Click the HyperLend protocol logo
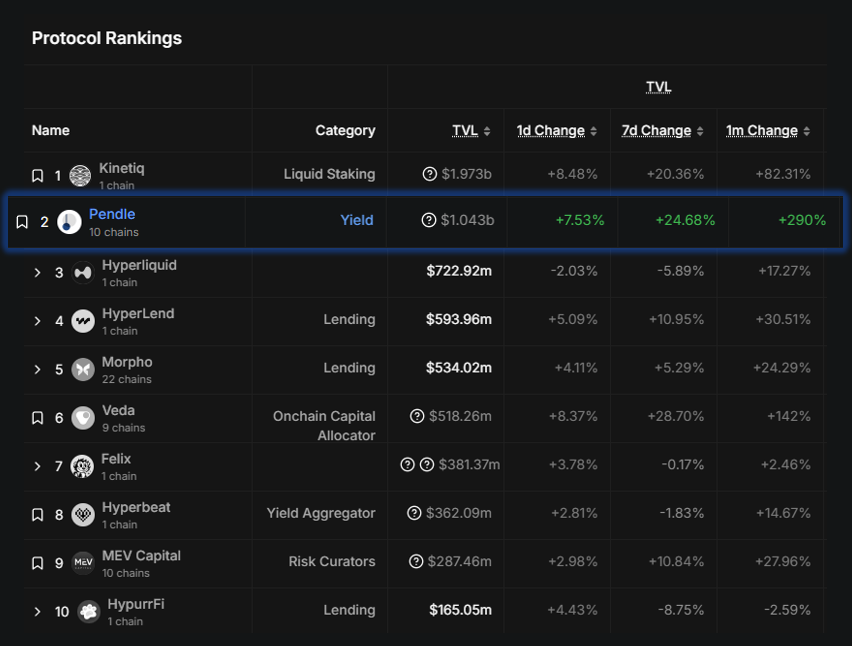This screenshot has width=852, height=646. pyautogui.click(x=83, y=321)
